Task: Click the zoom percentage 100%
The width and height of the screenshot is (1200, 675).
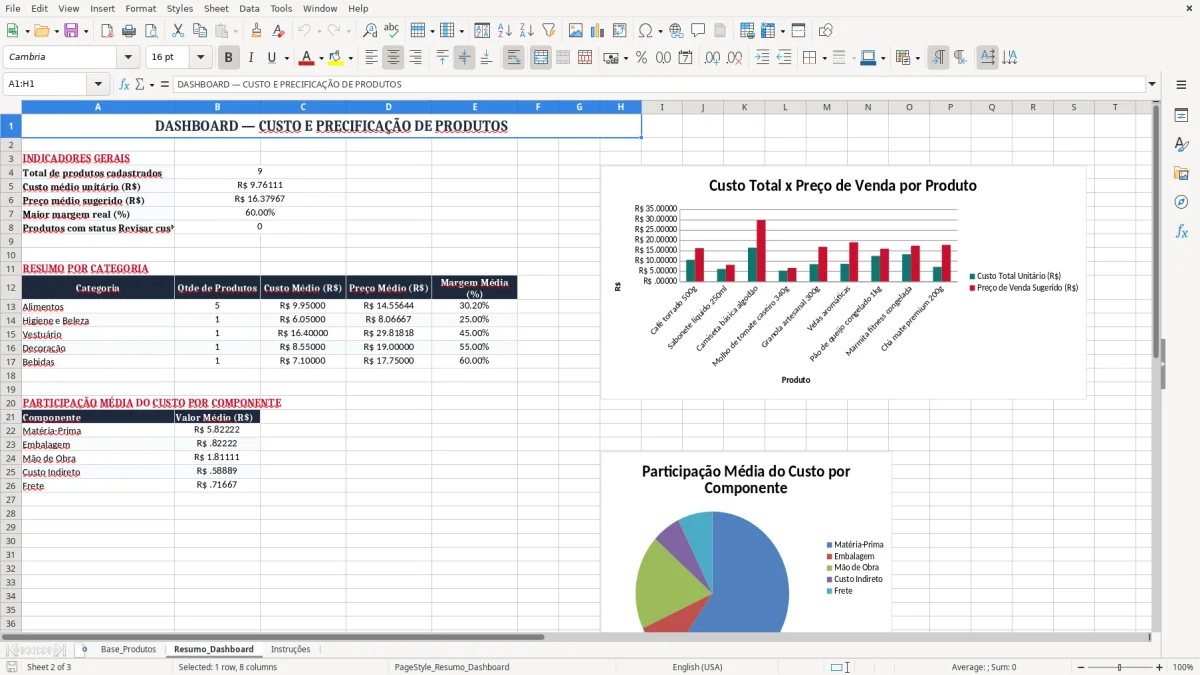Action: coord(1183,667)
